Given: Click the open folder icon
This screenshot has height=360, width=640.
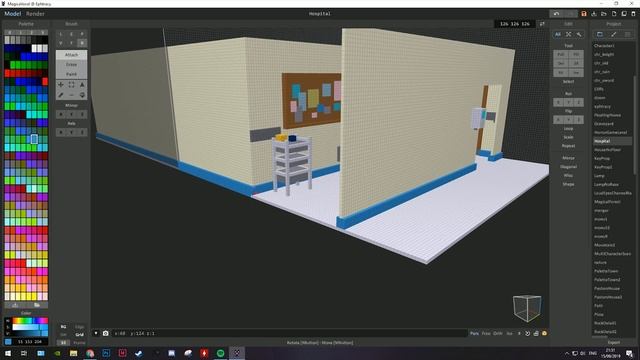Looking at the screenshot, I should pyautogui.click(x=604, y=14).
